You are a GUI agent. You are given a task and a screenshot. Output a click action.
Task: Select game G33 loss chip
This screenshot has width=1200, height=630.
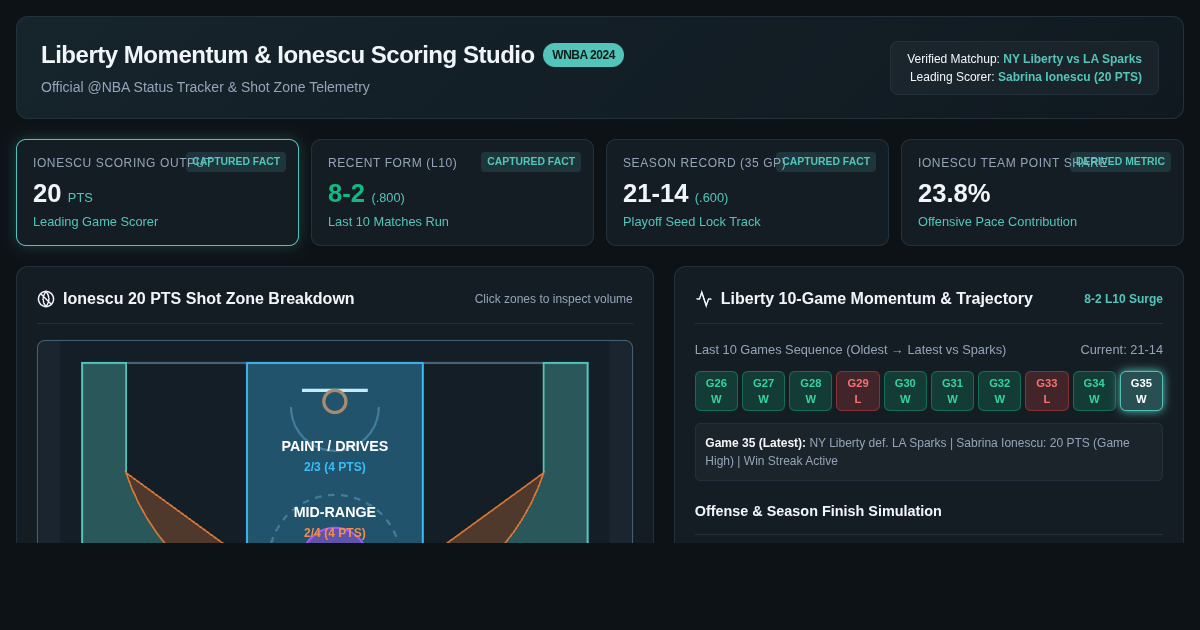(1047, 391)
